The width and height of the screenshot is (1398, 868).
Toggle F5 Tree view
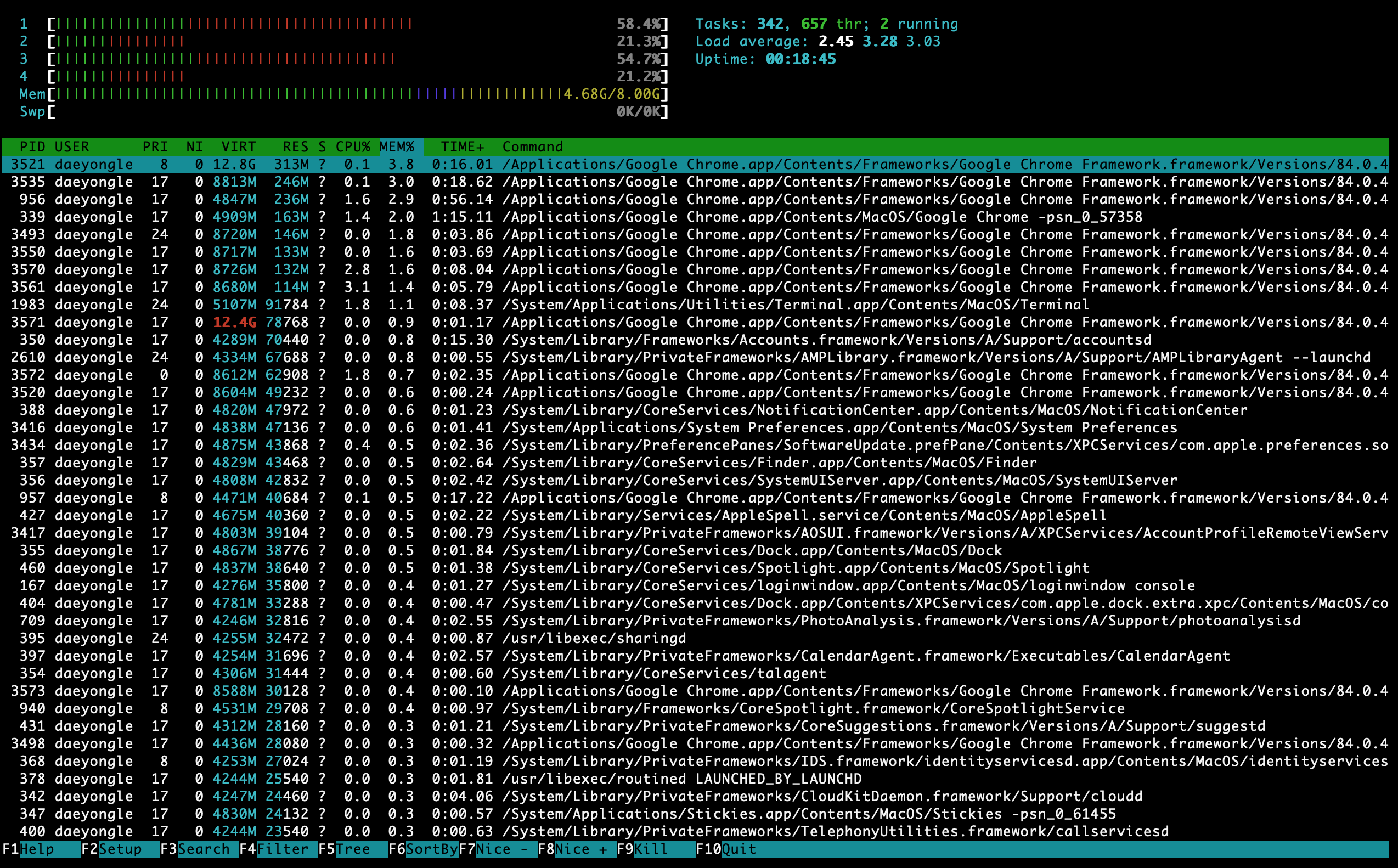click(352, 849)
